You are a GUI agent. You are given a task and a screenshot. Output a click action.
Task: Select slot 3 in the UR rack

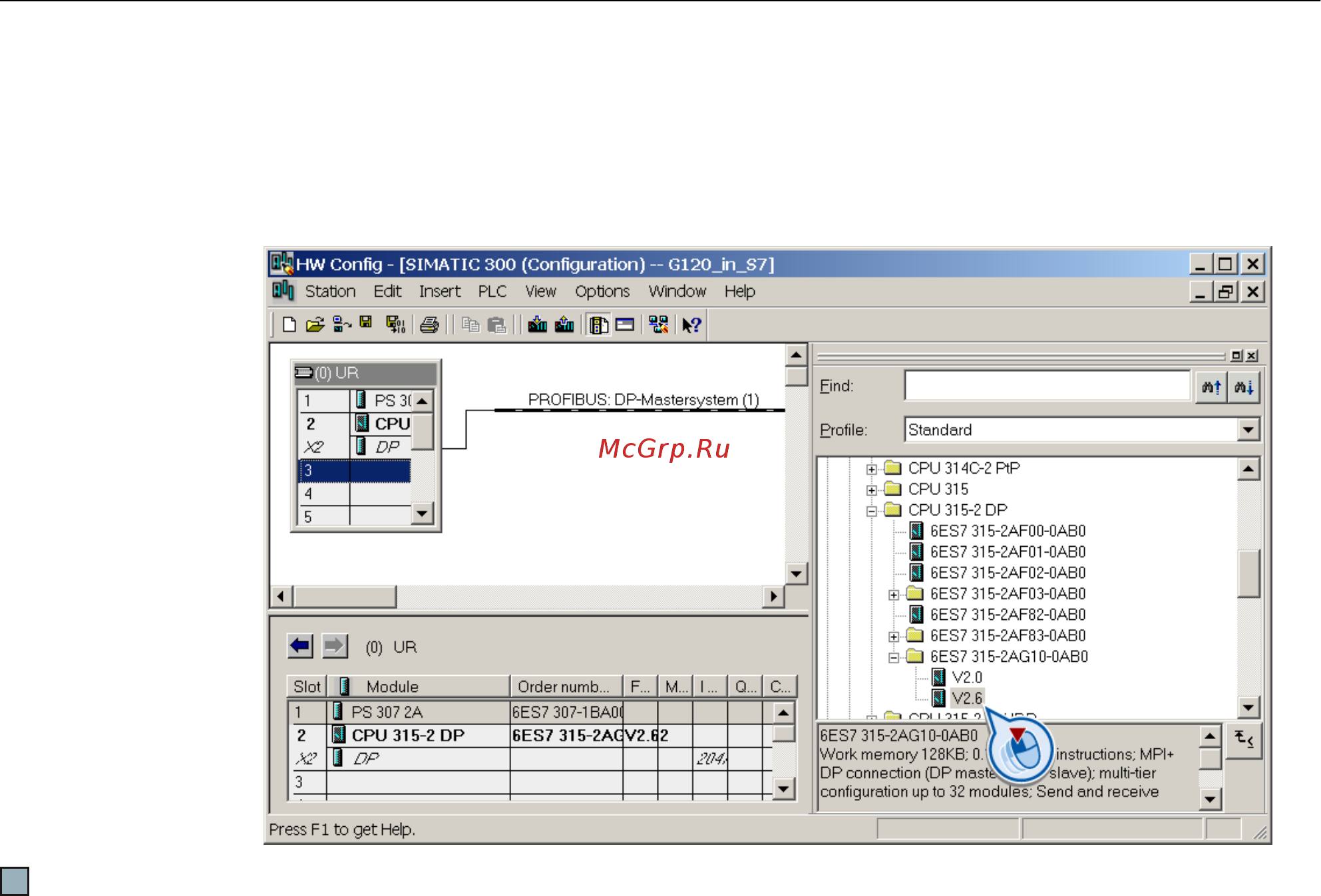[x=355, y=470]
